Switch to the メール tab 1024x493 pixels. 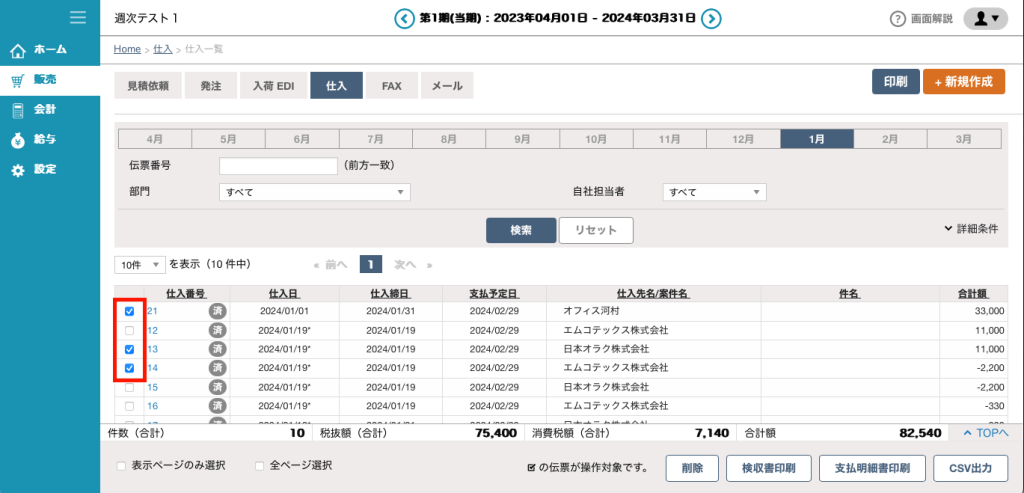[447, 86]
